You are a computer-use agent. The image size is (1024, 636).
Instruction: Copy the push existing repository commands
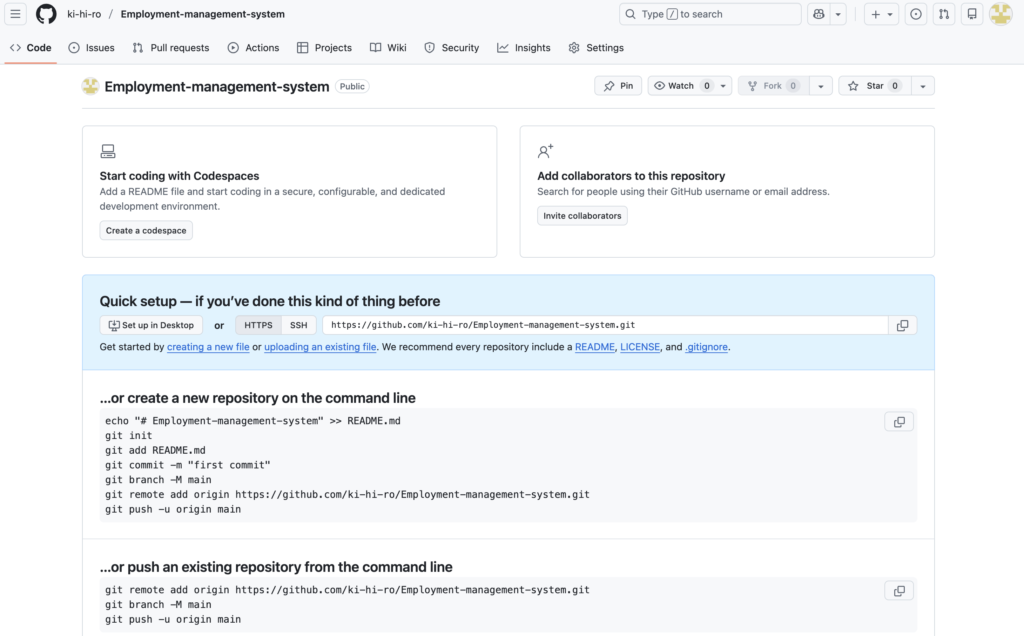click(899, 591)
